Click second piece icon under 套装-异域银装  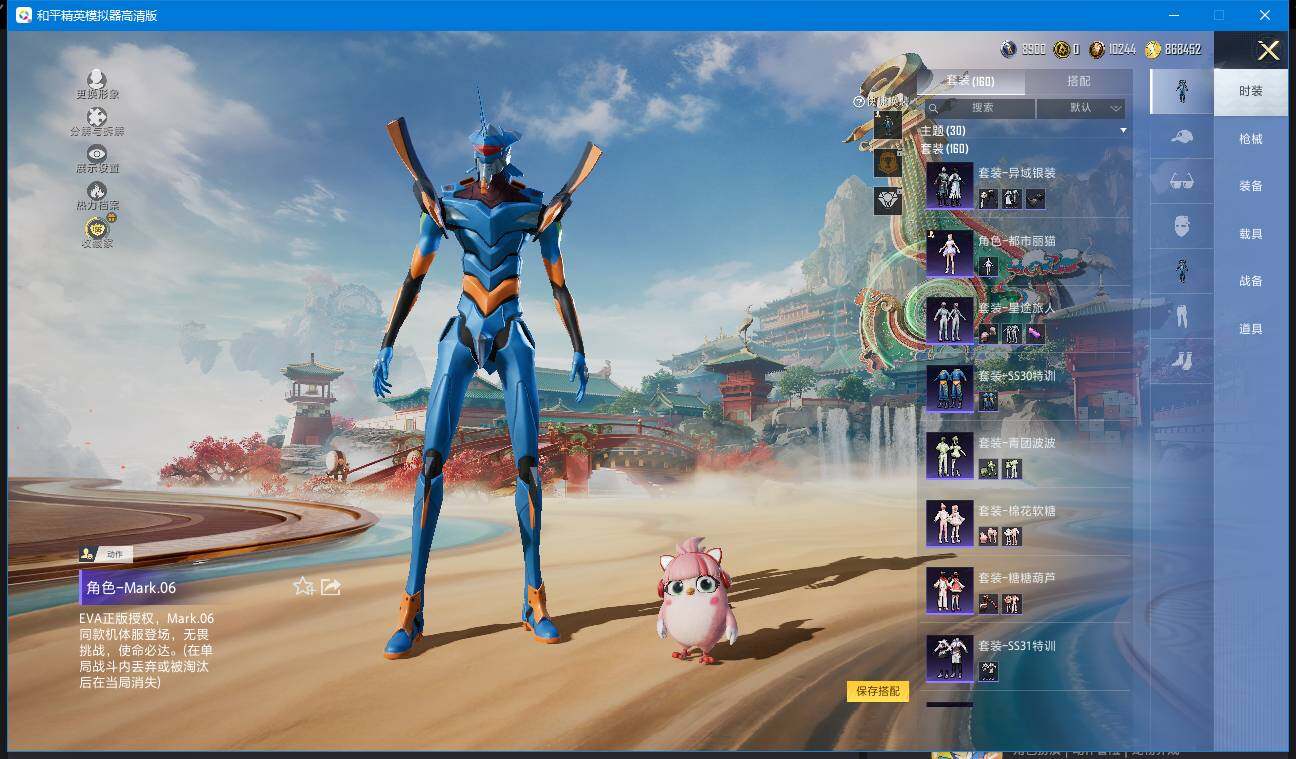coord(1012,199)
